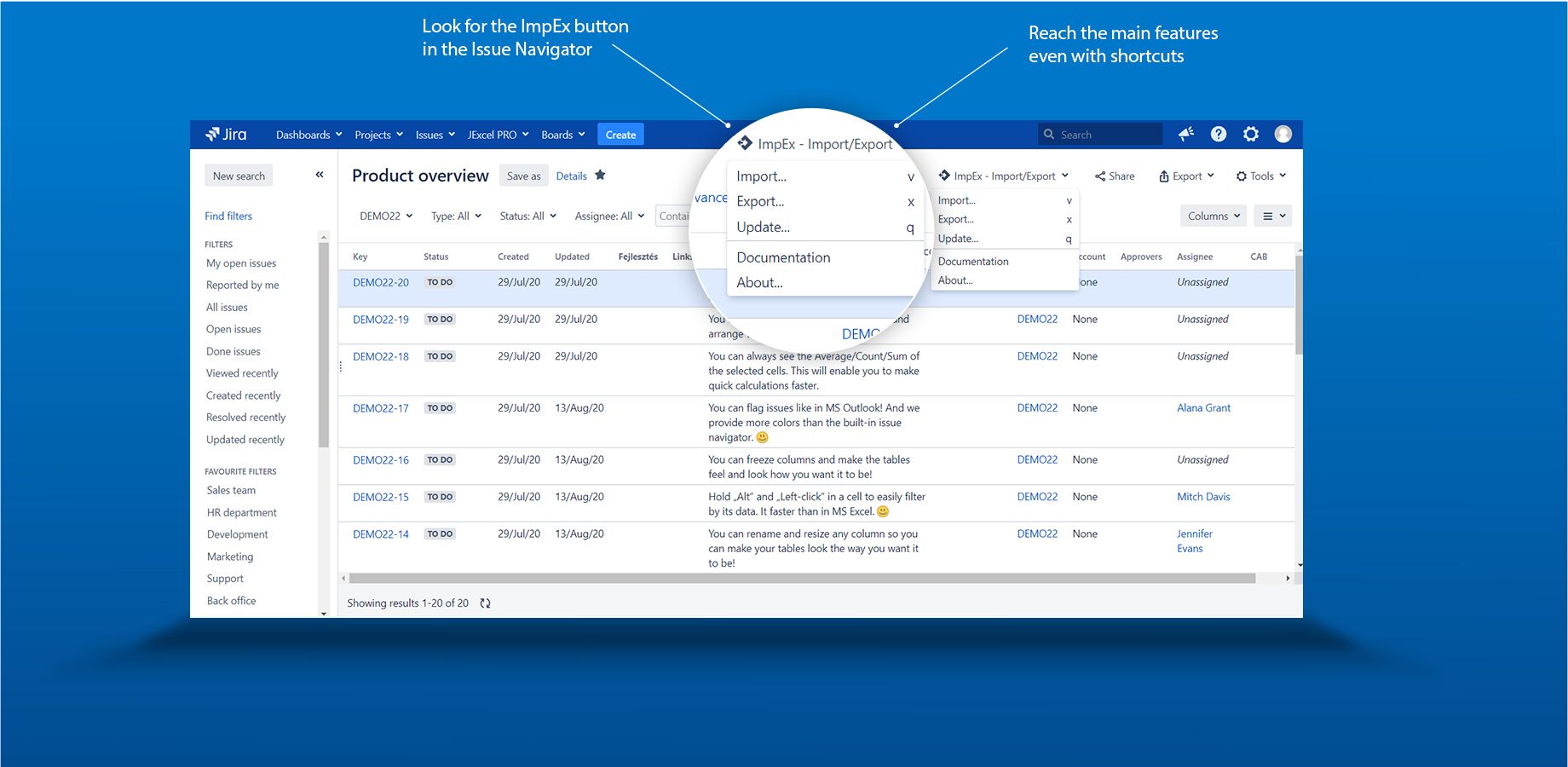Open the view layout switcher dropdown
The image size is (1568, 767).
pos(1274,216)
